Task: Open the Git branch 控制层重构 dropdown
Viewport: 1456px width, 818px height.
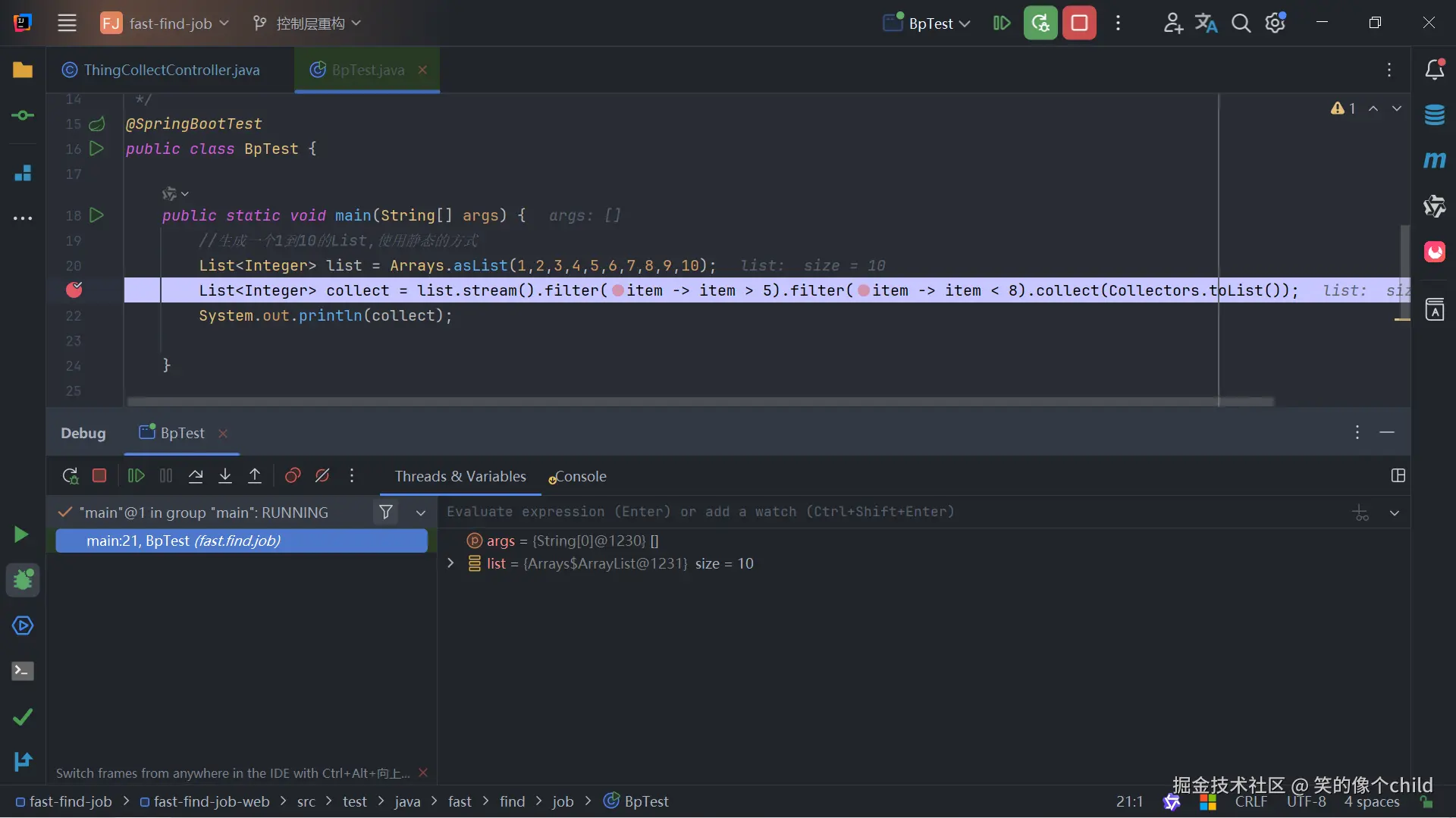Action: pyautogui.click(x=307, y=23)
